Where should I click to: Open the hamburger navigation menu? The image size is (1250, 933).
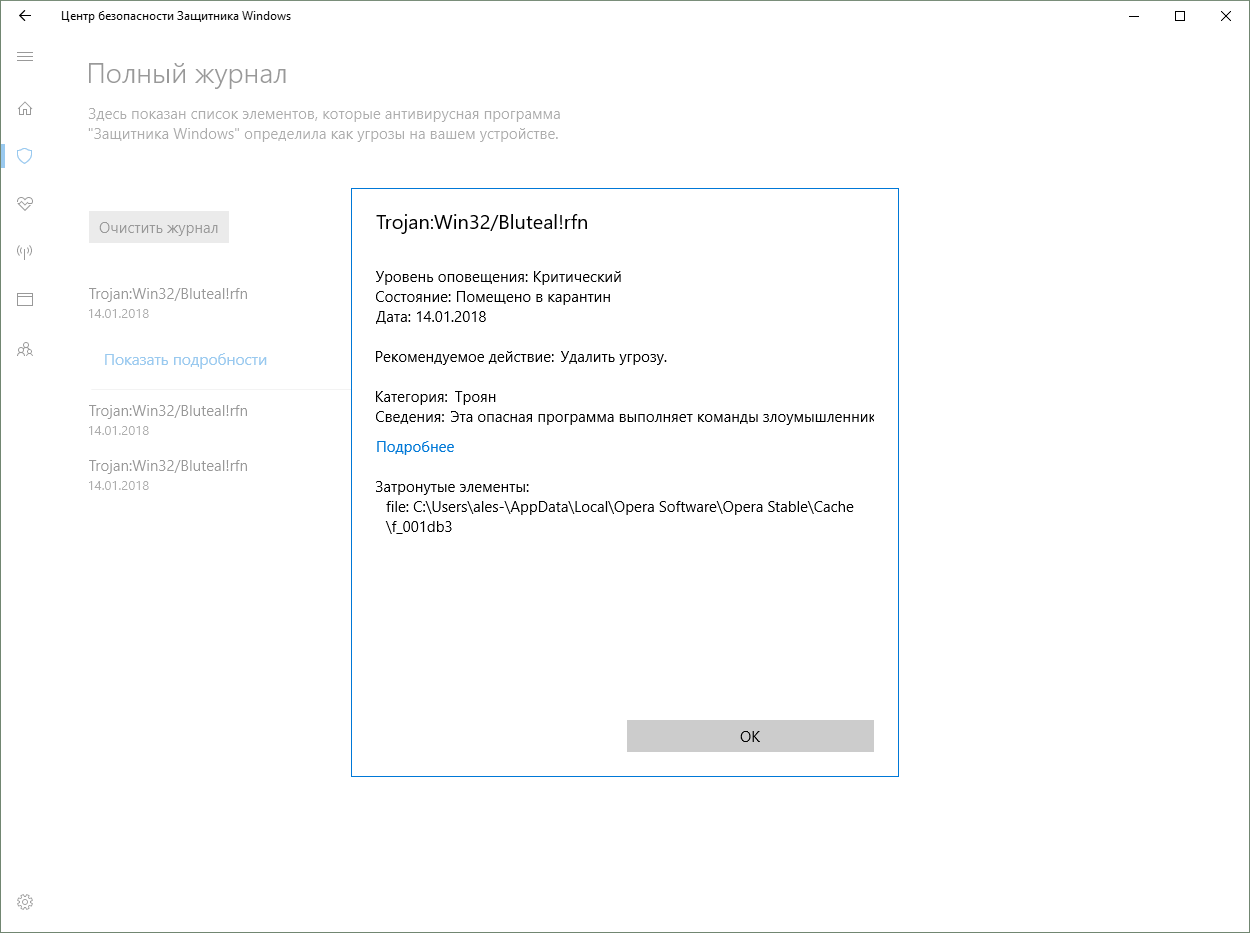click(25, 56)
